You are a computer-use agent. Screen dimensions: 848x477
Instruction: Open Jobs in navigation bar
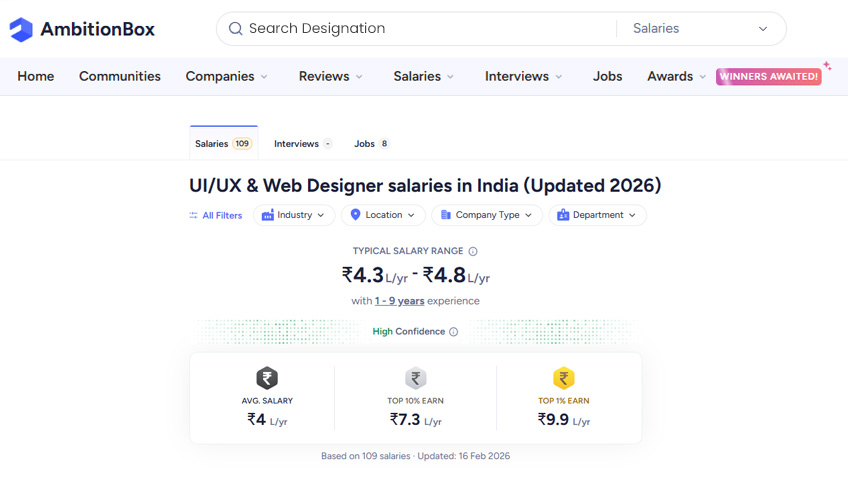[x=607, y=76]
